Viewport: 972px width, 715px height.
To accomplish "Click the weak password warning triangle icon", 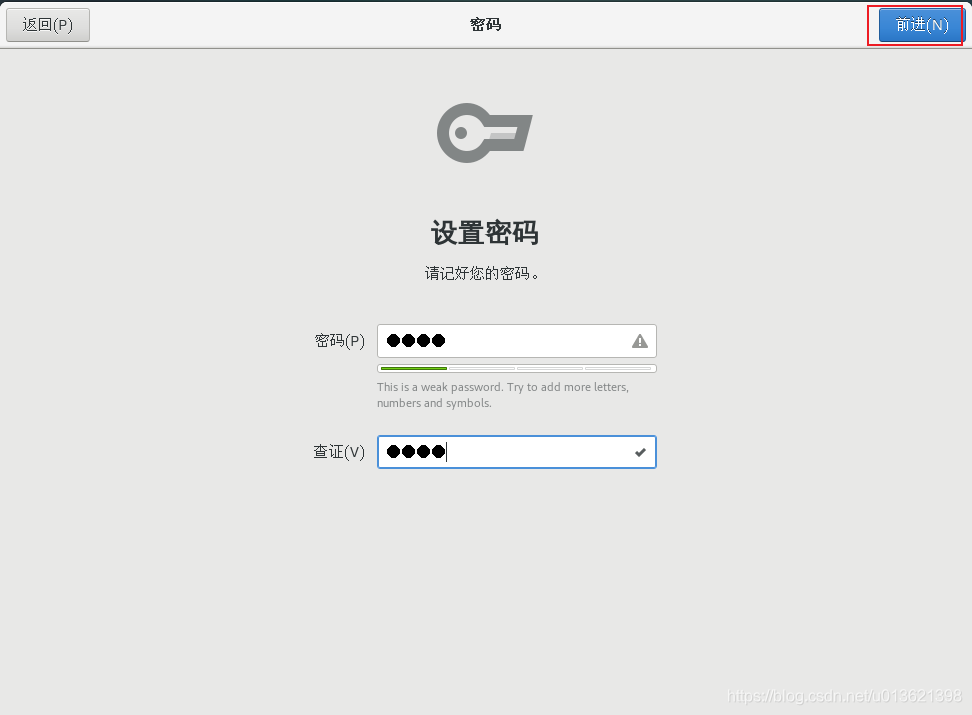I will pos(640,340).
